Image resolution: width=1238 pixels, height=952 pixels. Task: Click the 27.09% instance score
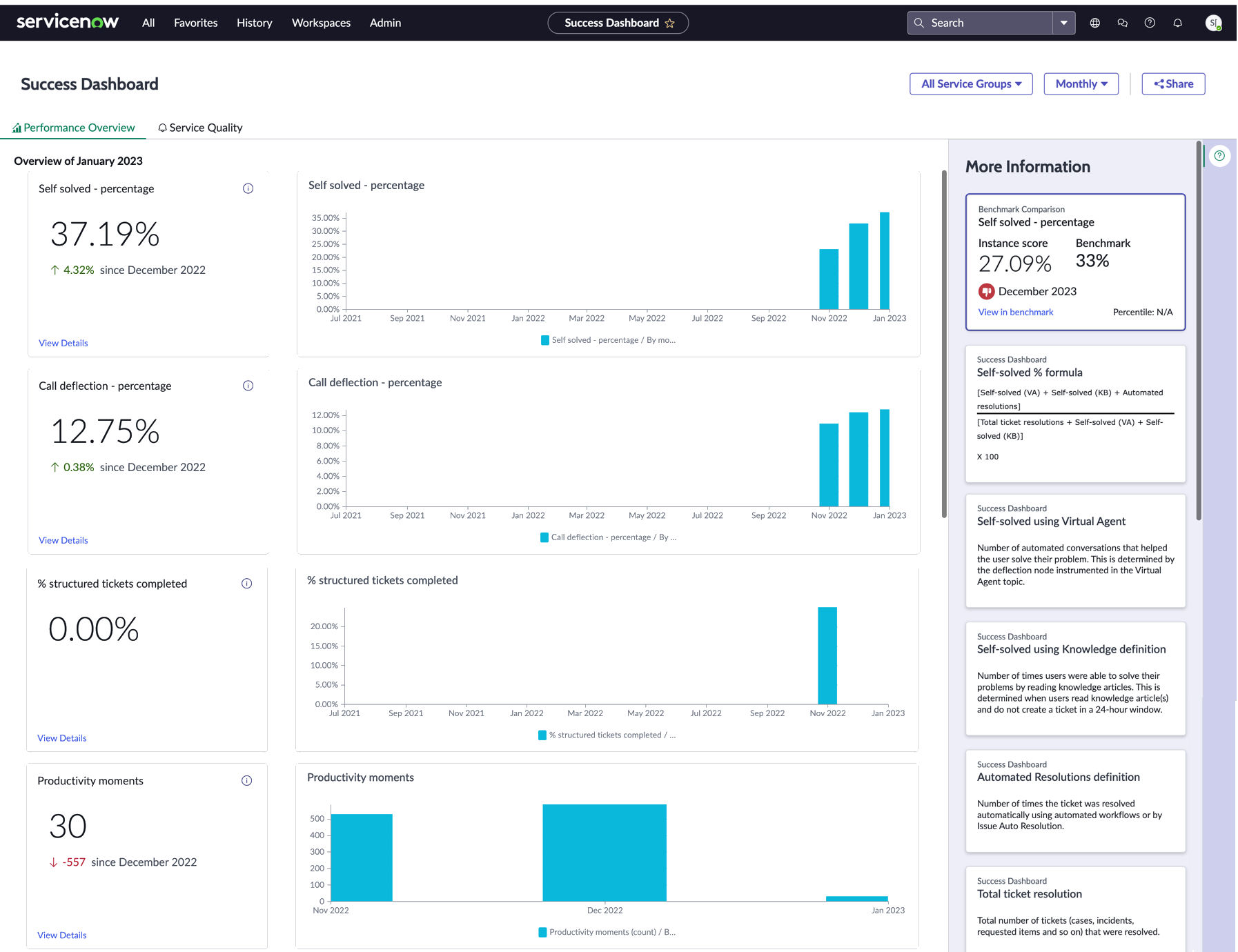click(x=1014, y=264)
